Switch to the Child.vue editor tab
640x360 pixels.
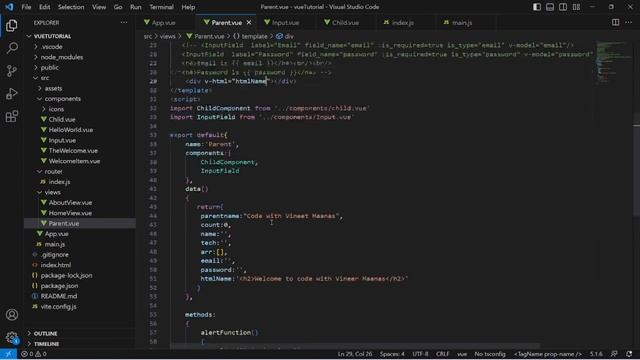point(345,22)
